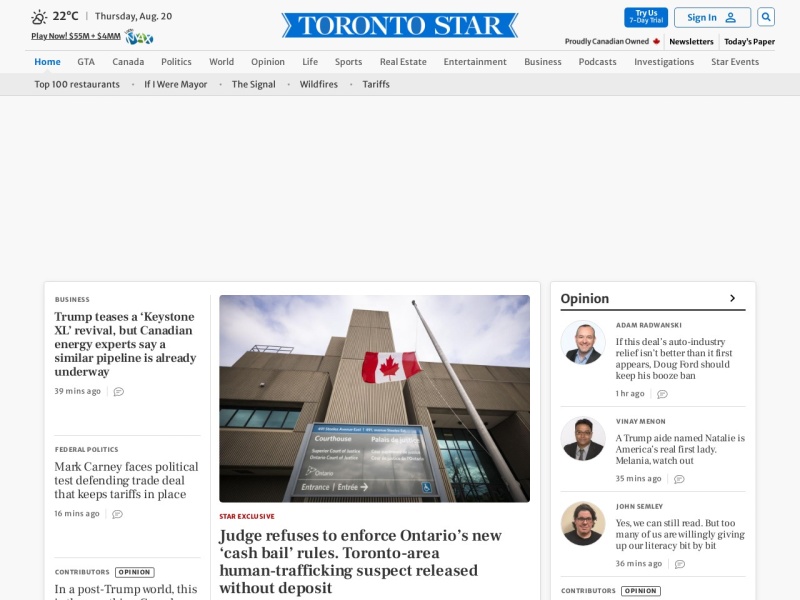The image size is (800, 600).
Task: Open the Real Estate section
Action: pyautogui.click(x=403, y=62)
